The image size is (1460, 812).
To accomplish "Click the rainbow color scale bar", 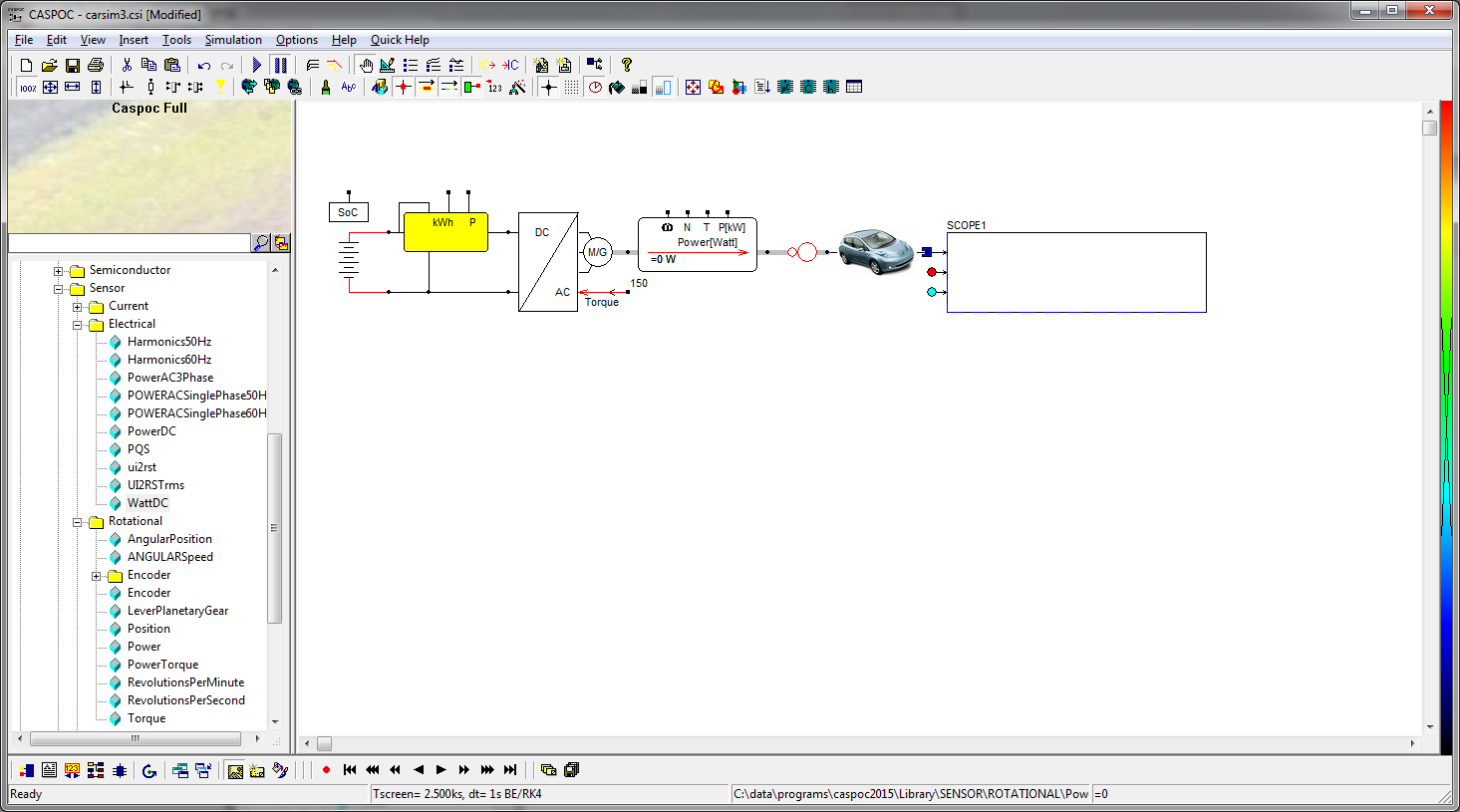I will pyautogui.click(x=1446, y=428).
